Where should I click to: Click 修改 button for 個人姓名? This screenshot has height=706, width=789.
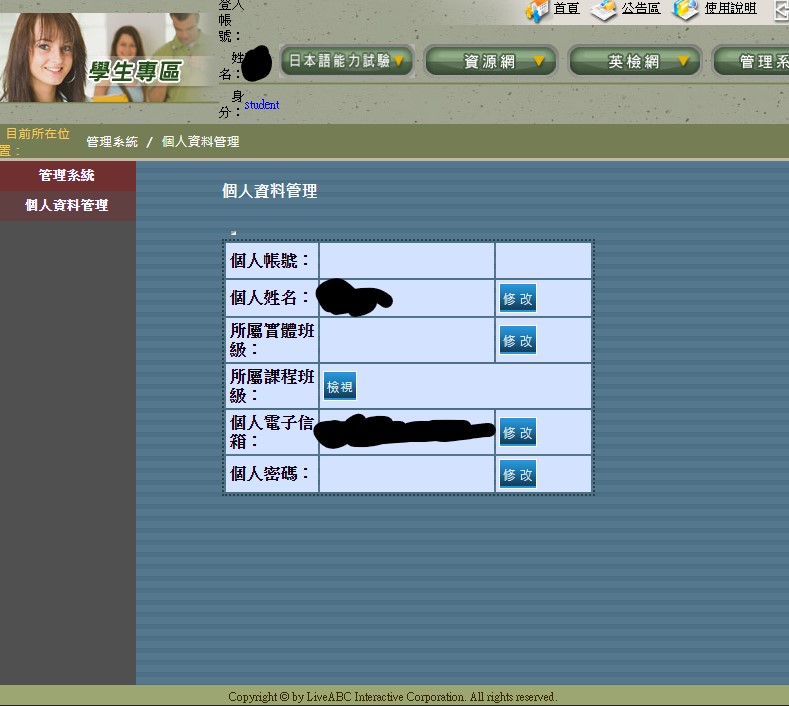[518, 298]
